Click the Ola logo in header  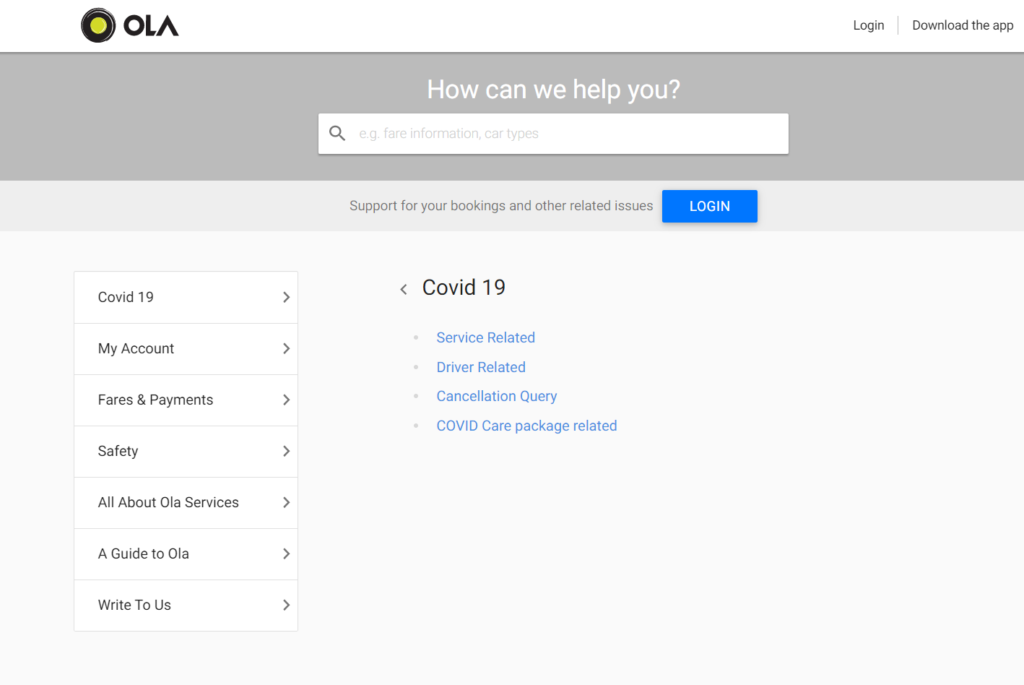[x=130, y=26]
